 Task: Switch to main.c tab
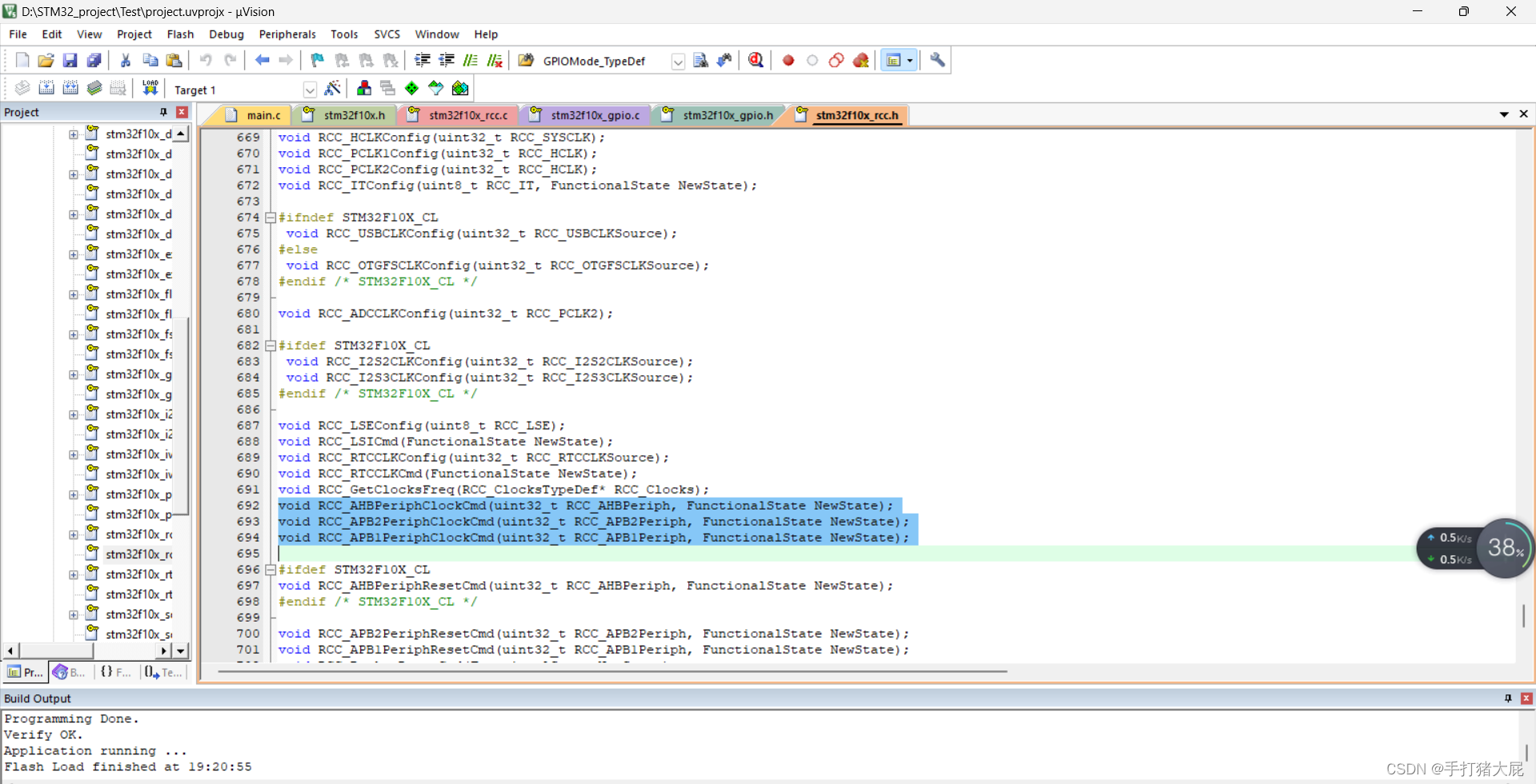click(255, 115)
